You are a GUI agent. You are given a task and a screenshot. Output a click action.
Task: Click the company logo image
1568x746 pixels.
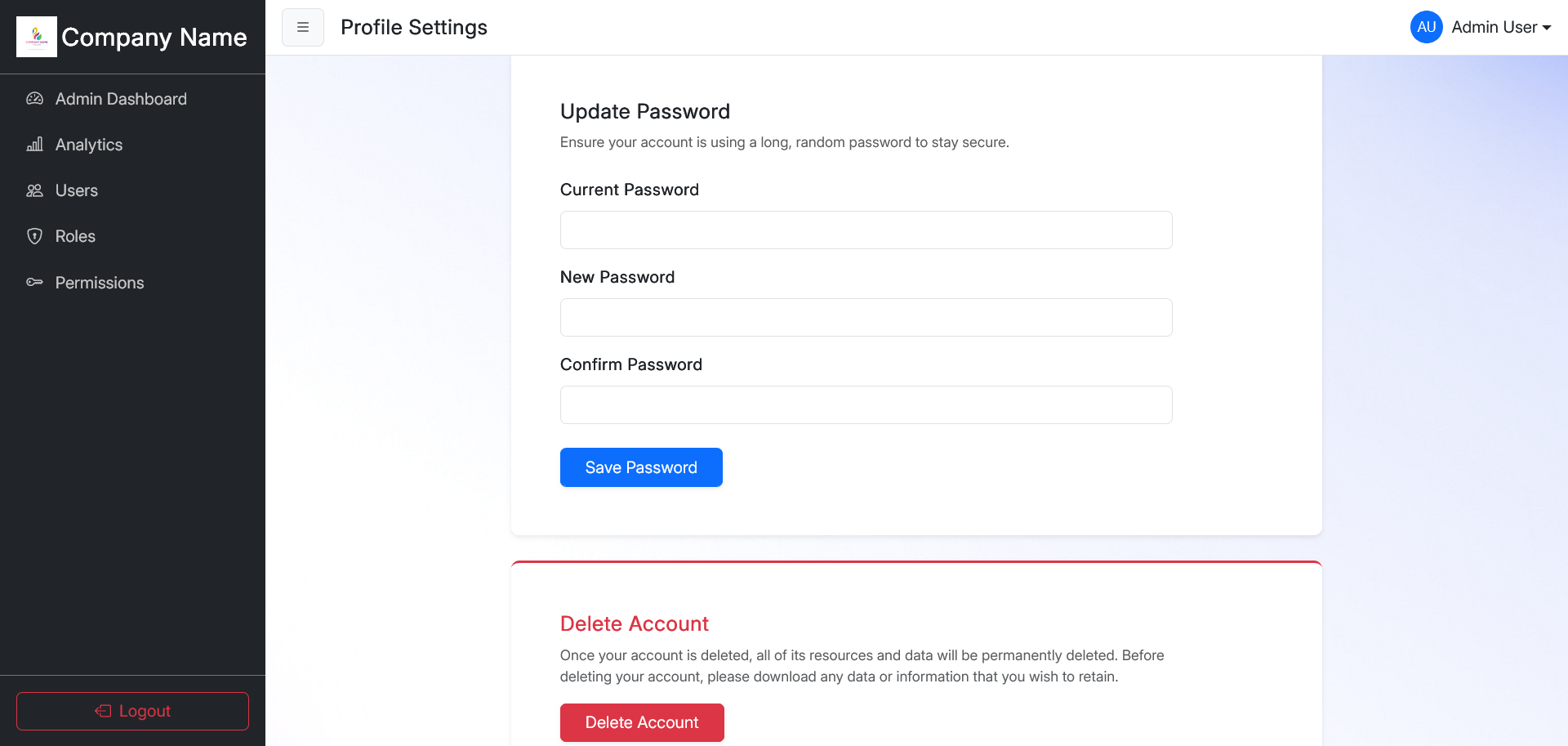tap(37, 37)
